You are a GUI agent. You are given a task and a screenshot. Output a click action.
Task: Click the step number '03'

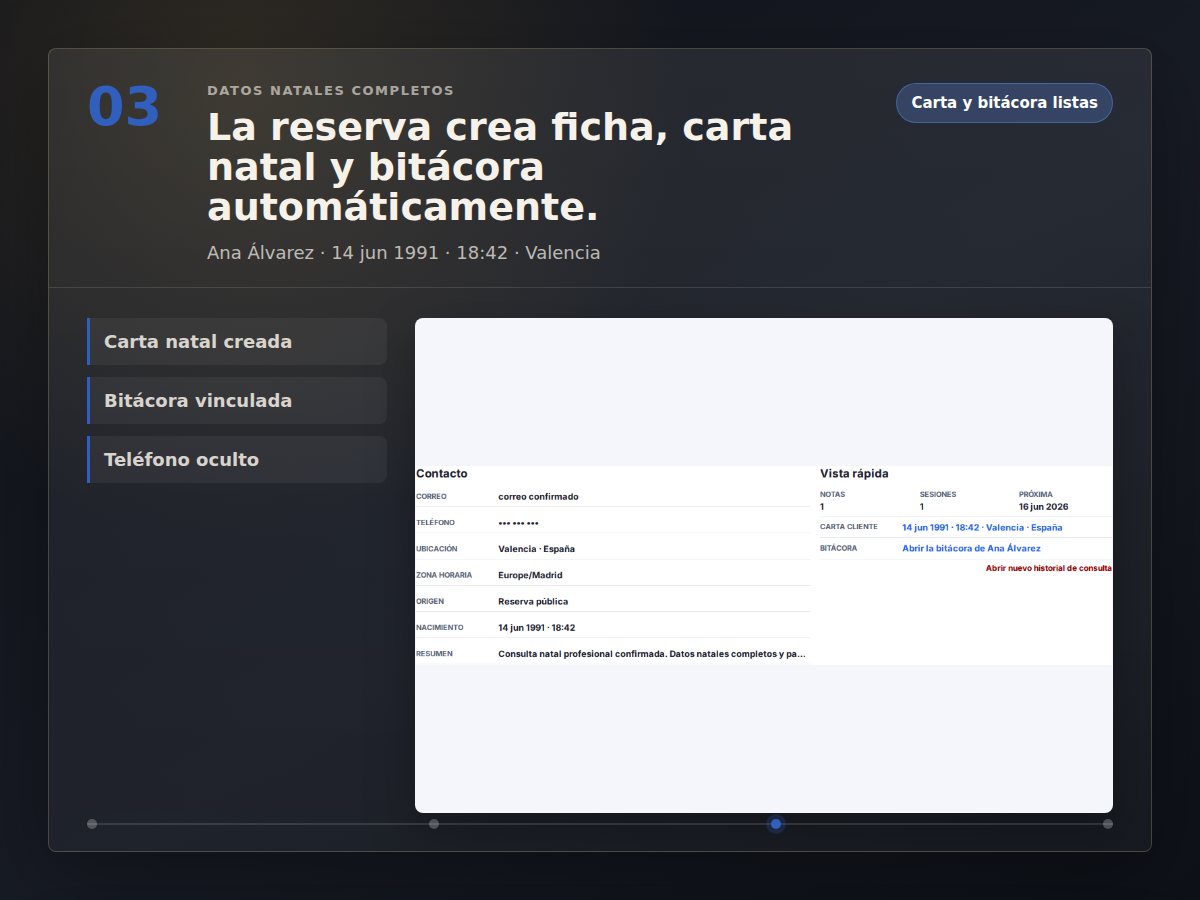(x=124, y=108)
